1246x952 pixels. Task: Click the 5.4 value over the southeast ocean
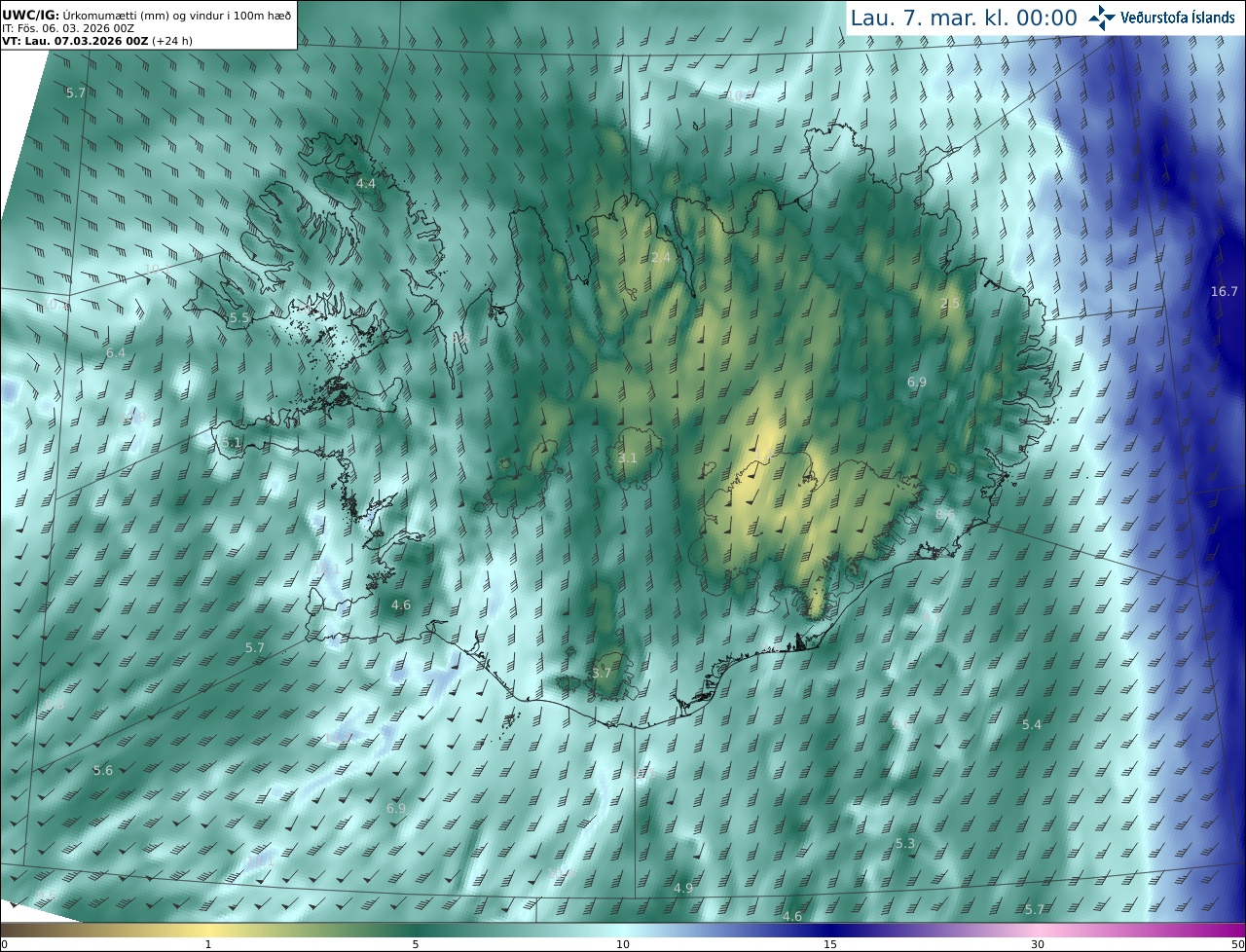click(1032, 724)
